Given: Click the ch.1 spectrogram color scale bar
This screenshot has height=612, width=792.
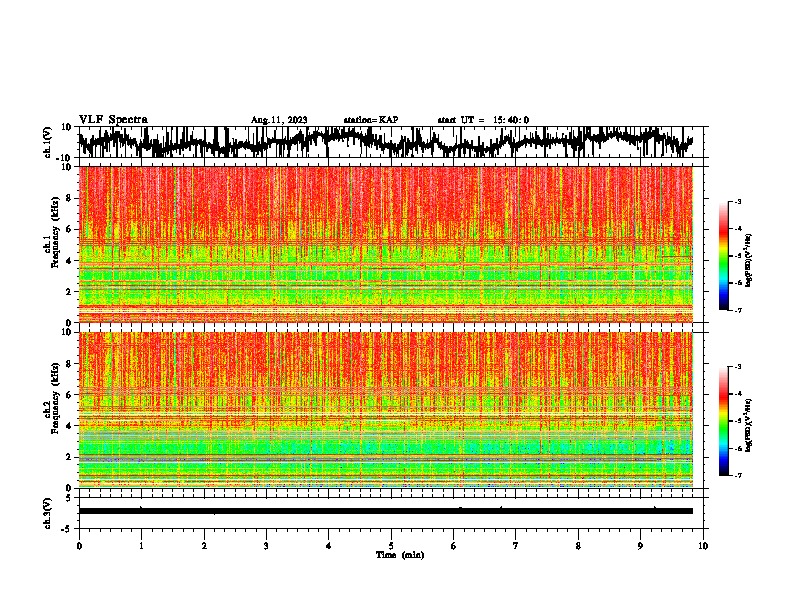Looking at the screenshot, I should tap(724, 256).
